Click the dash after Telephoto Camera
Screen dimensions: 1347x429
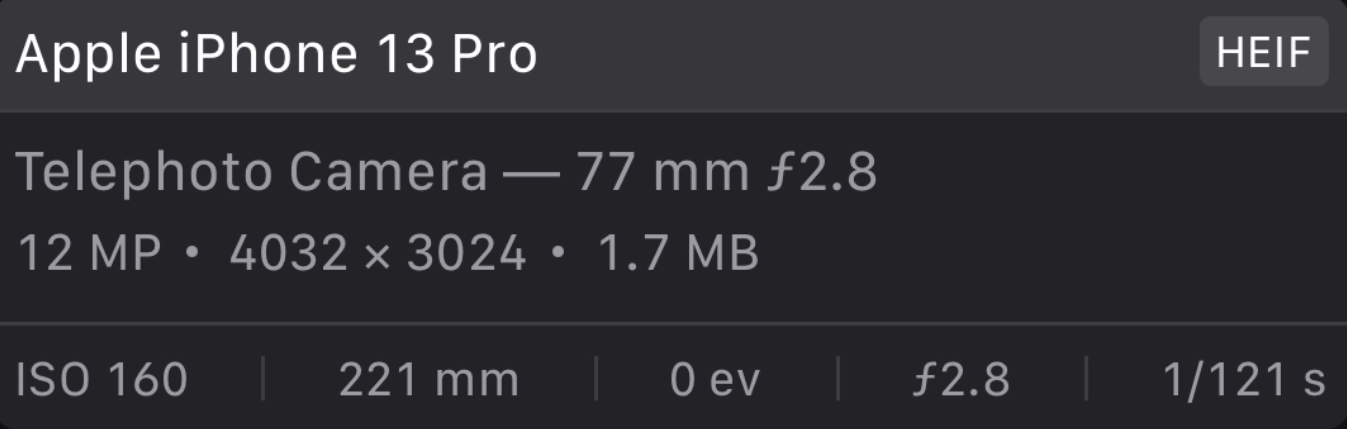point(531,174)
